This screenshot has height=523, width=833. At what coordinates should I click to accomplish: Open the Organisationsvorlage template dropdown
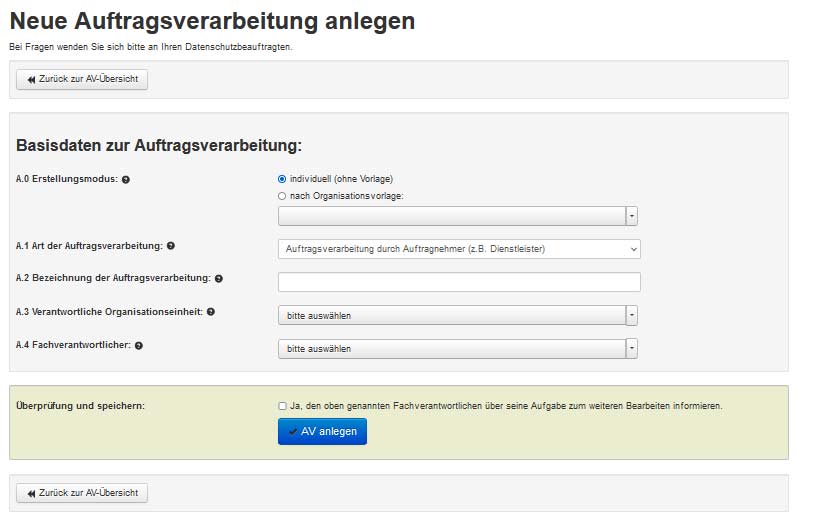457,216
